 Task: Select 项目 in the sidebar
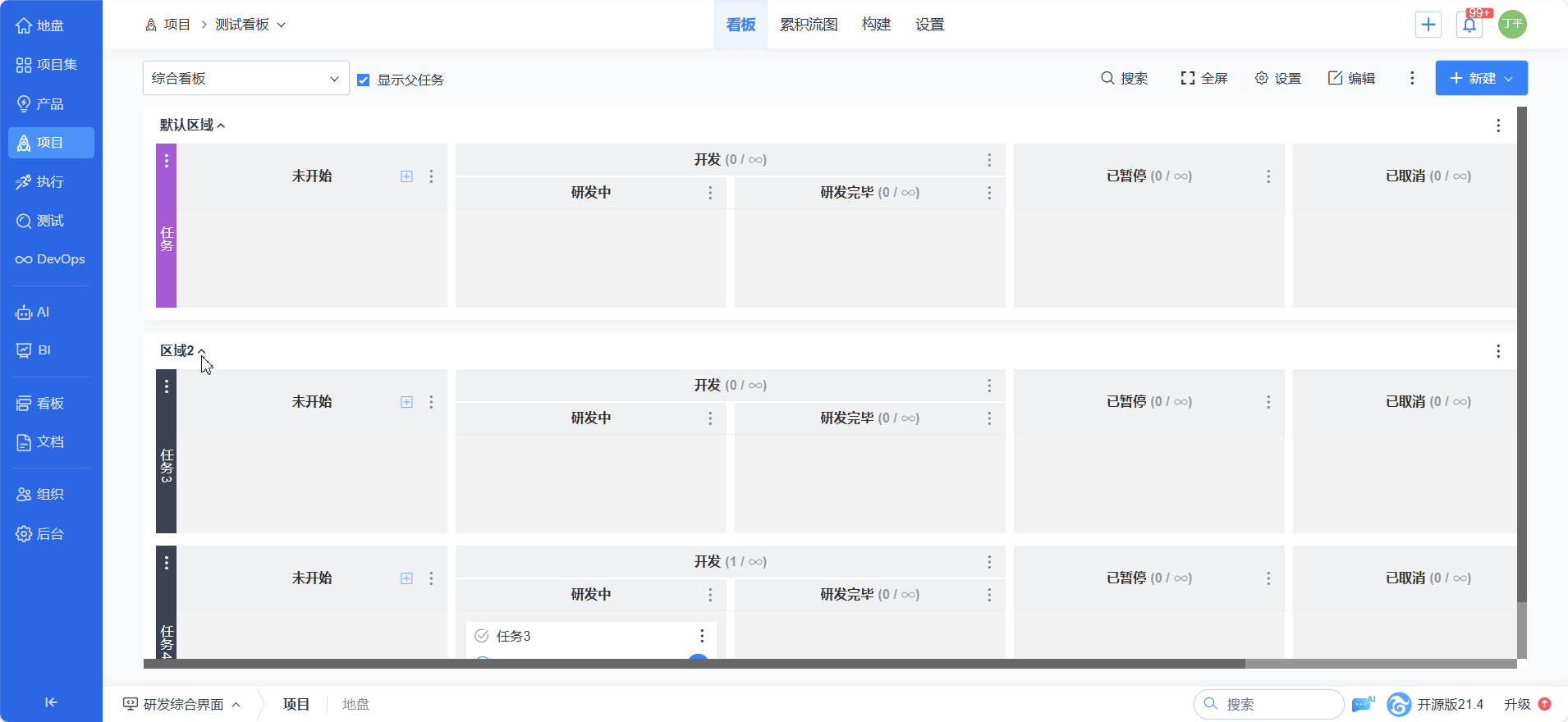tap(51, 143)
